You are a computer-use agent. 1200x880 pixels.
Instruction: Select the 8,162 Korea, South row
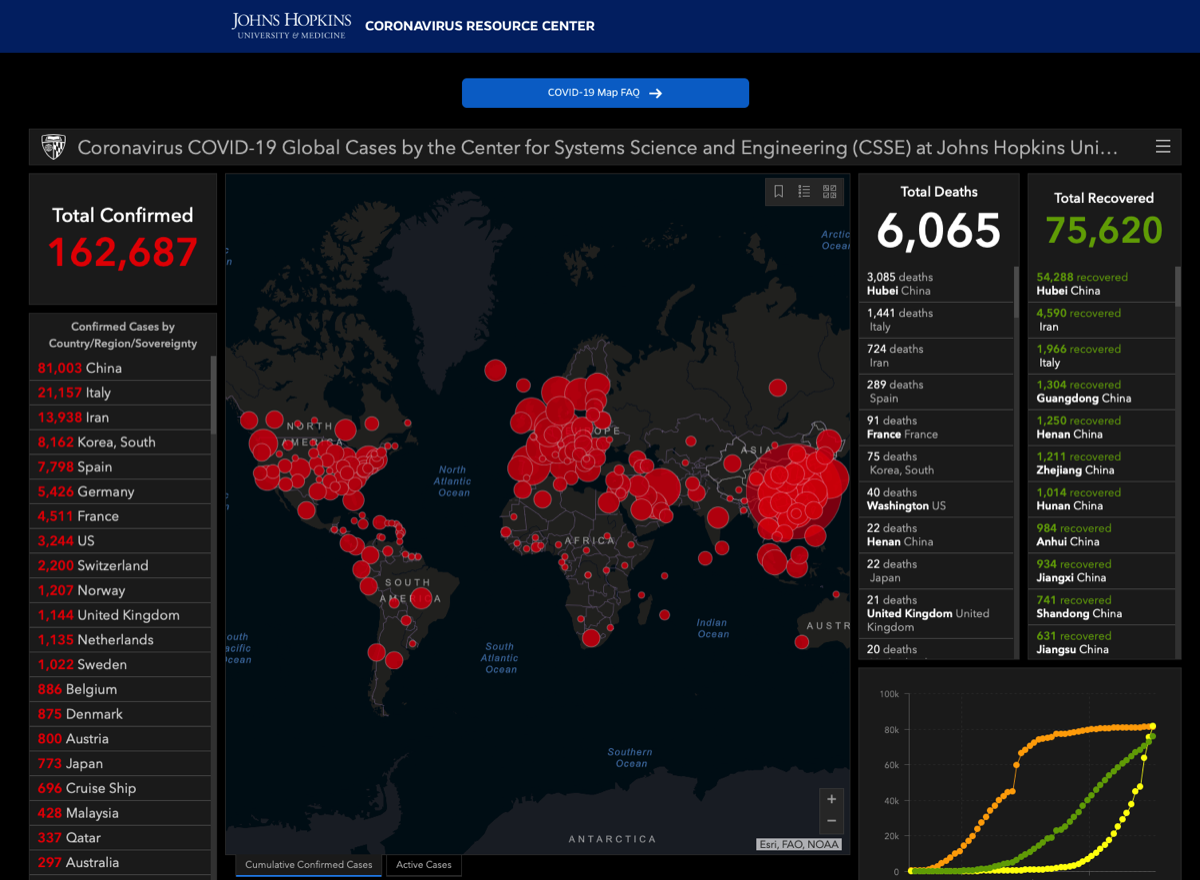click(120, 442)
